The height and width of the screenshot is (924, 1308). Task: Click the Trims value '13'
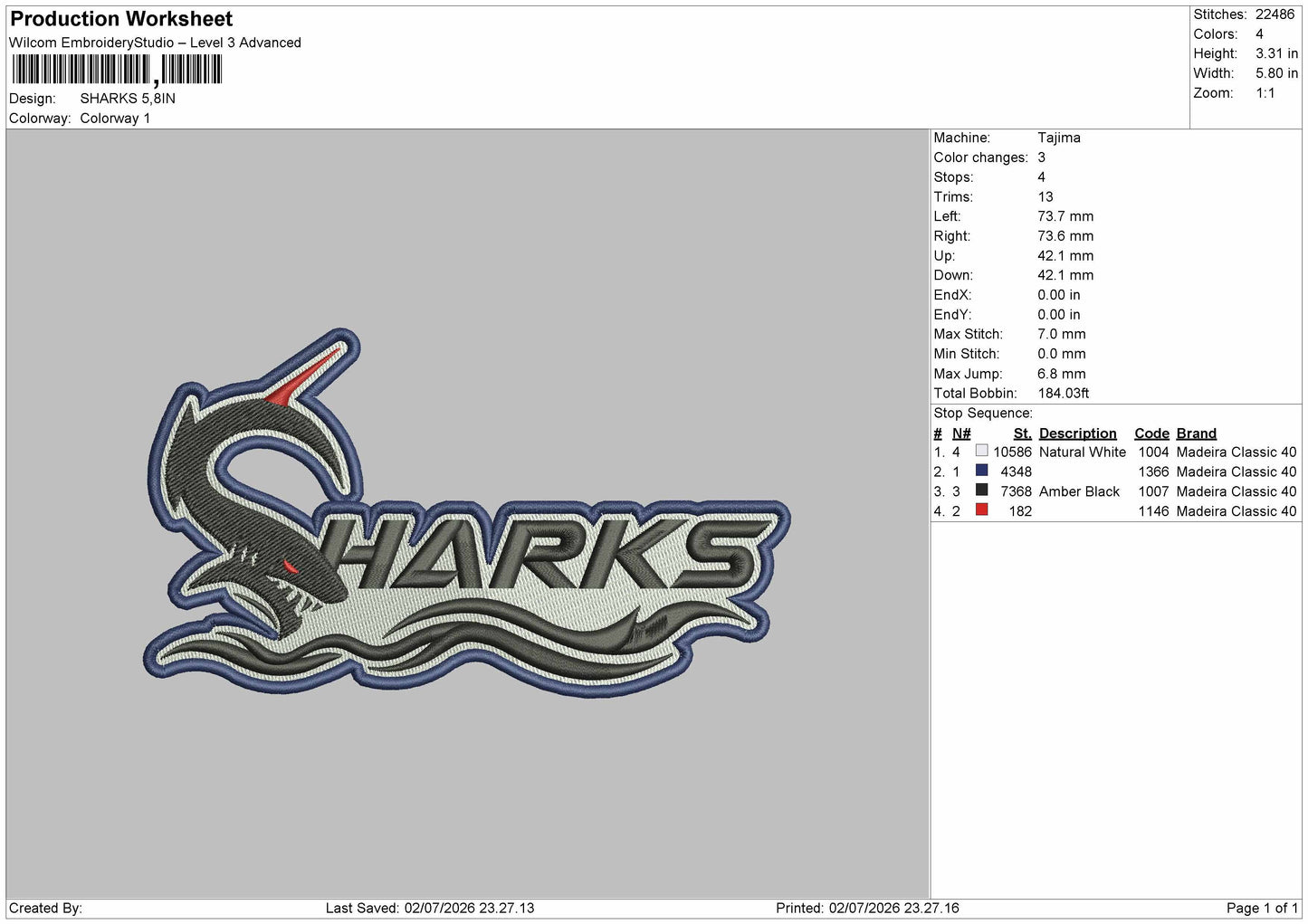pyautogui.click(x=1045, y=196)
